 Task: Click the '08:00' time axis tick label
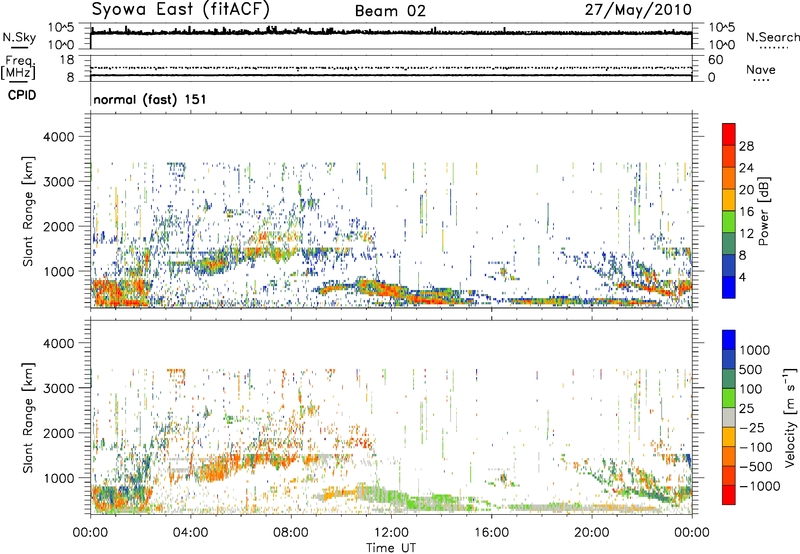[290, 533]
